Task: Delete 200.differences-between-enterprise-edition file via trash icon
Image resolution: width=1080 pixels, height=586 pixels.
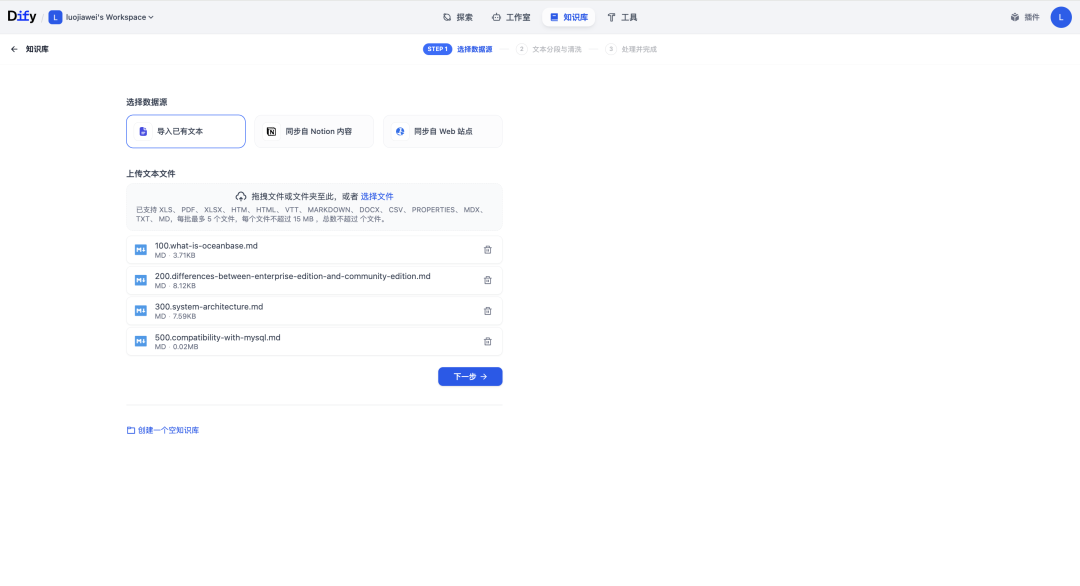Action: point(487,280)
